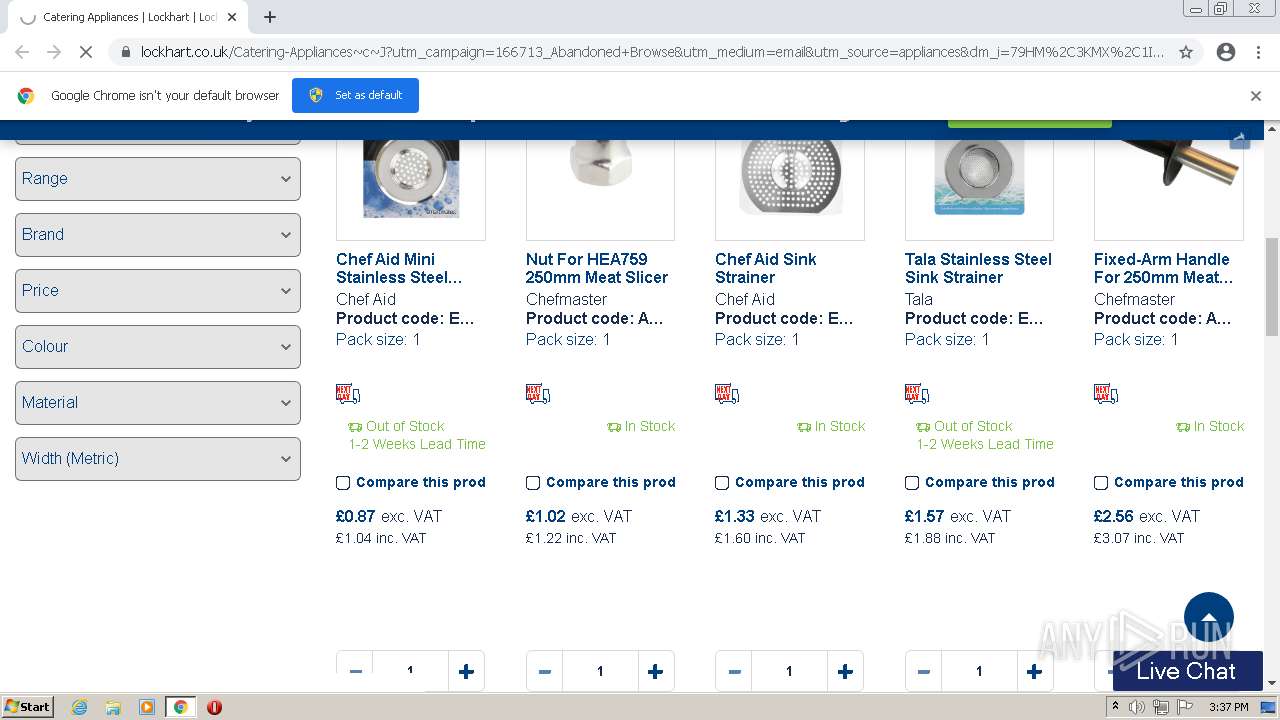Decrease quantity for Chef Aid Sink Strainer
Viewport: 1280px width, 720px height.
point(734,671)
